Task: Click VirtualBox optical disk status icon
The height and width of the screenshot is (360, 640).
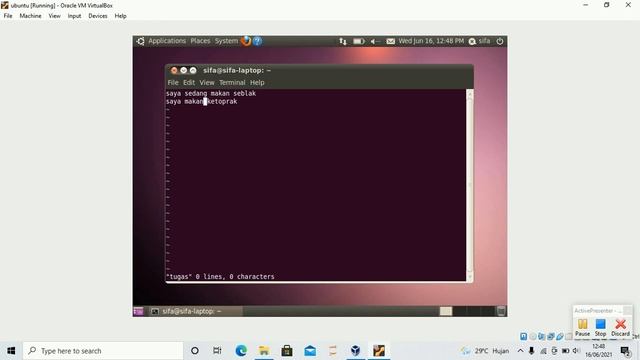Action: (x=533, y=336)
